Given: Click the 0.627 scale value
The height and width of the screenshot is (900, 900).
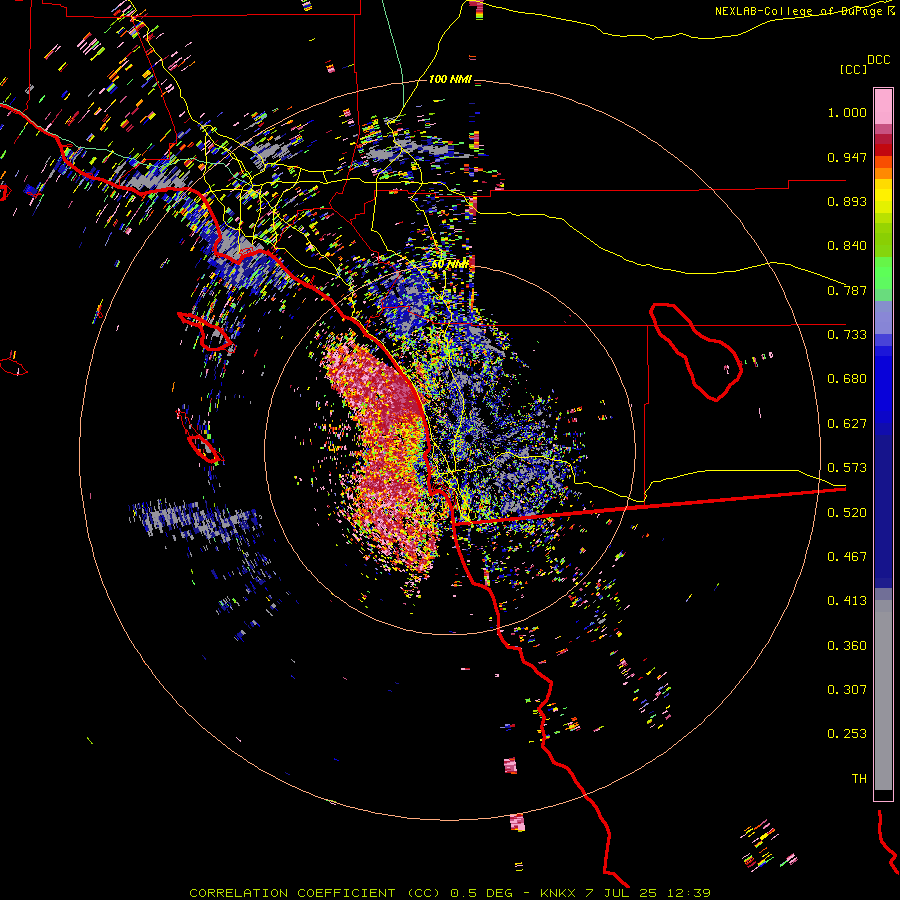Looking at the screenshot, I should coord(847,424).
